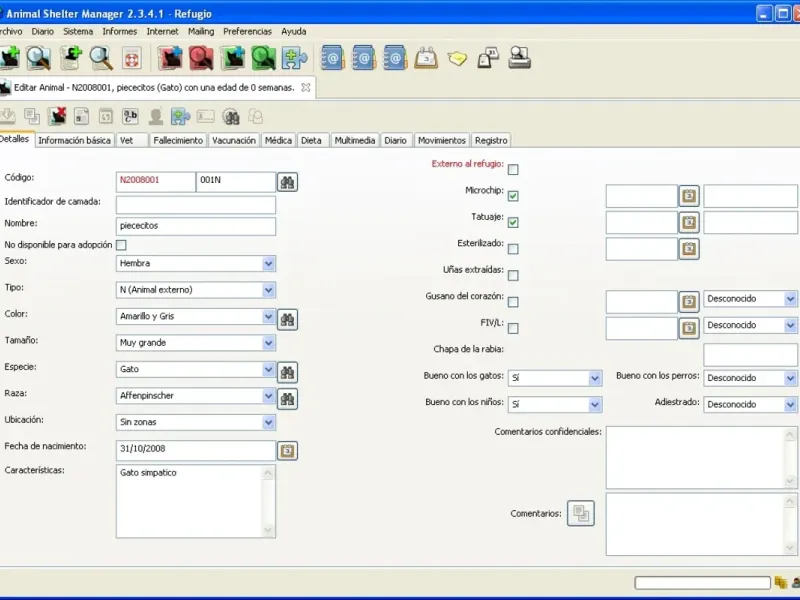Screen dimensions: 800x600
Task: Tick the Esterilizado checkbox
Action: click(513, 249)
